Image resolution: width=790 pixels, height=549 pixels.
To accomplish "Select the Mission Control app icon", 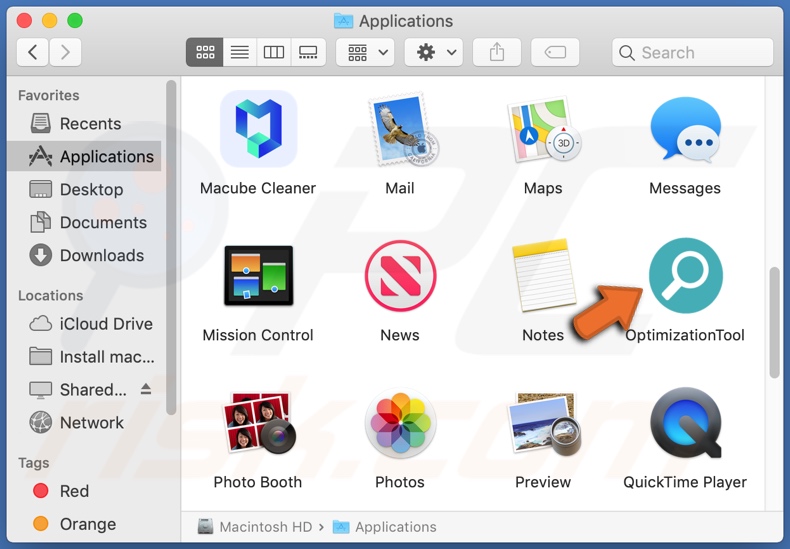I will click(258, 276).
